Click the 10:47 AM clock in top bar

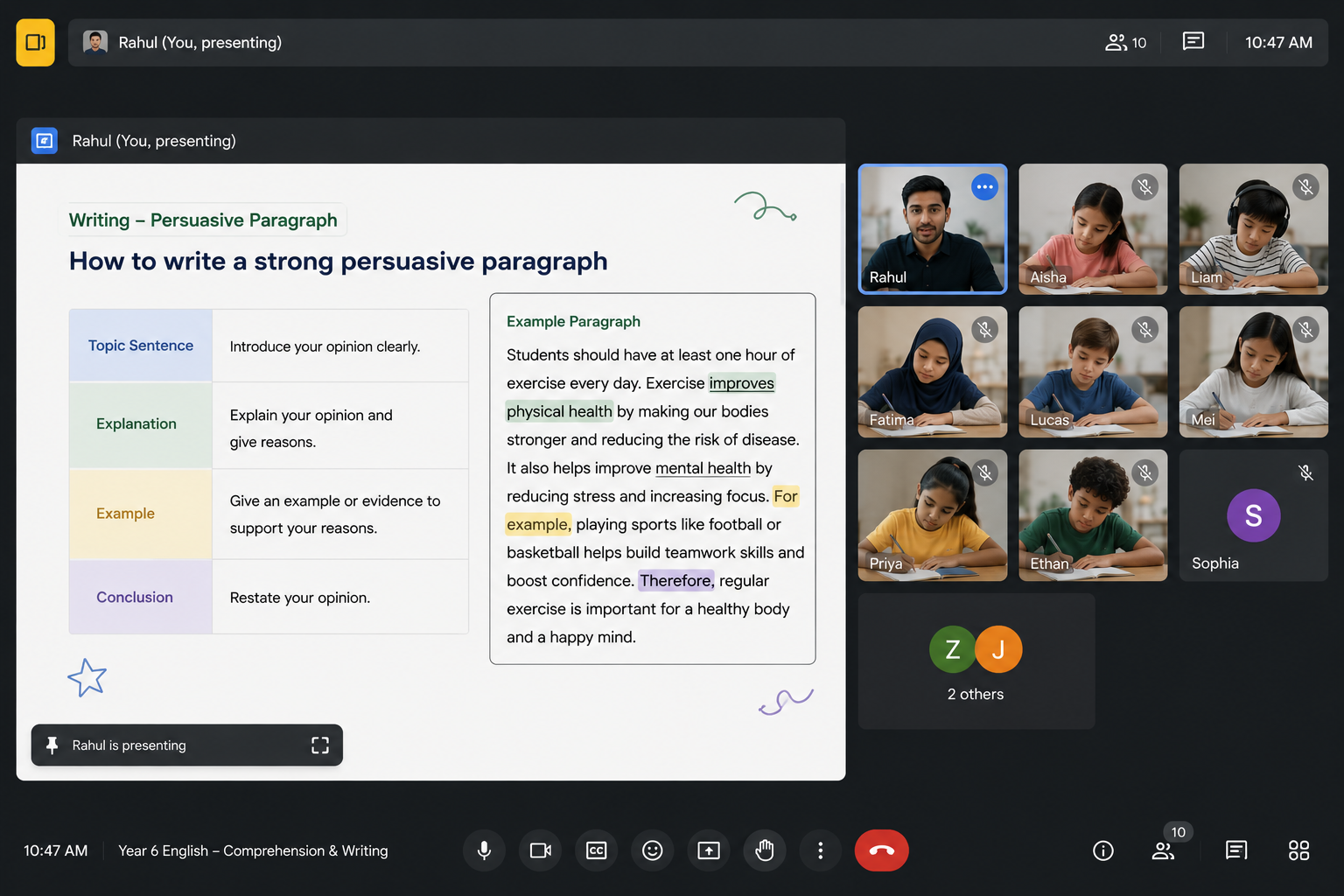(1278, 42)
